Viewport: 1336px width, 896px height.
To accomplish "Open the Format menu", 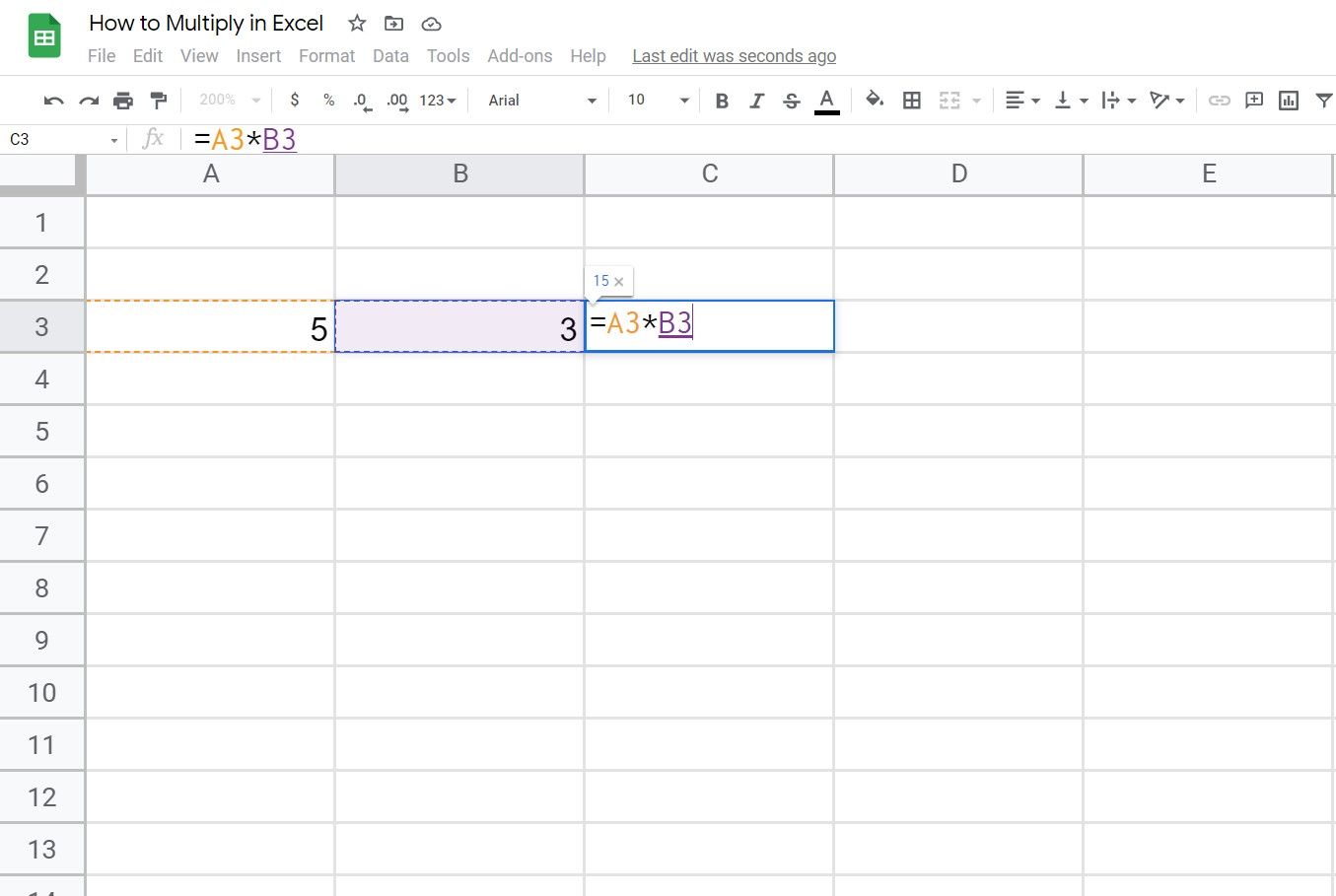I will 326,55.
